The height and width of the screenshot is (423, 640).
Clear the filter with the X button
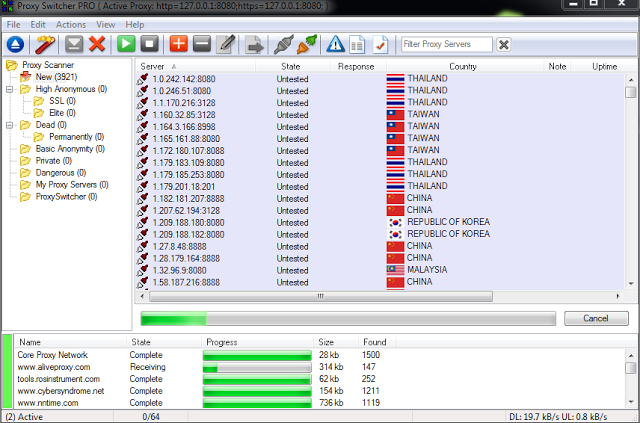point(504,44)
